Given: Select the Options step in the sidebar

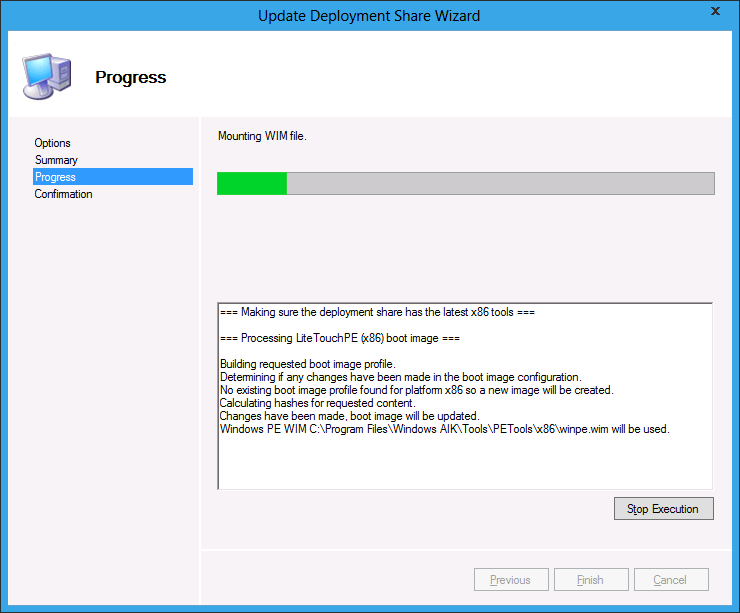Looking at the screenshot, I should [x=53, y=143].
